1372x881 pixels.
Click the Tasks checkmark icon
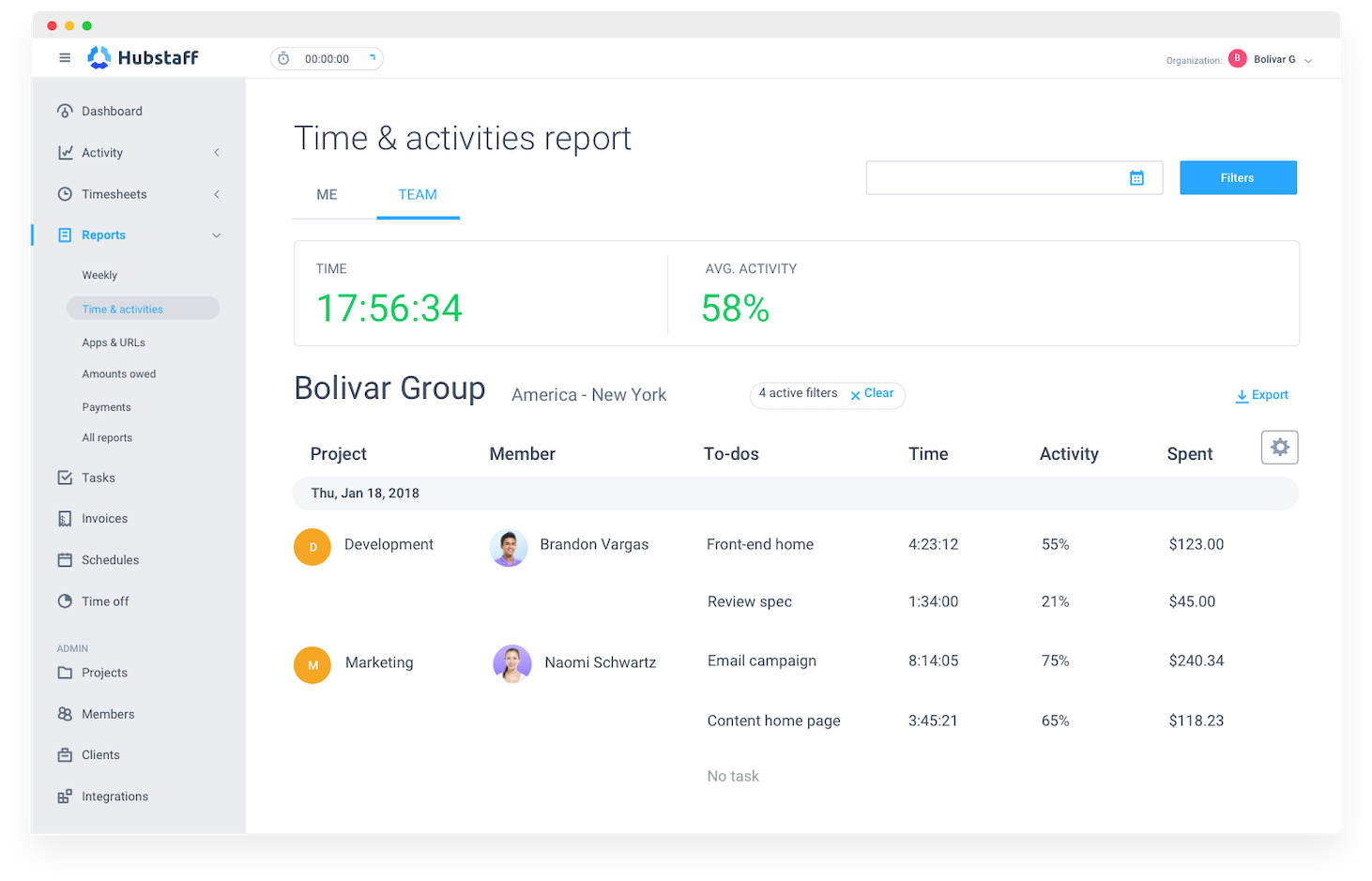click(64, 478)
